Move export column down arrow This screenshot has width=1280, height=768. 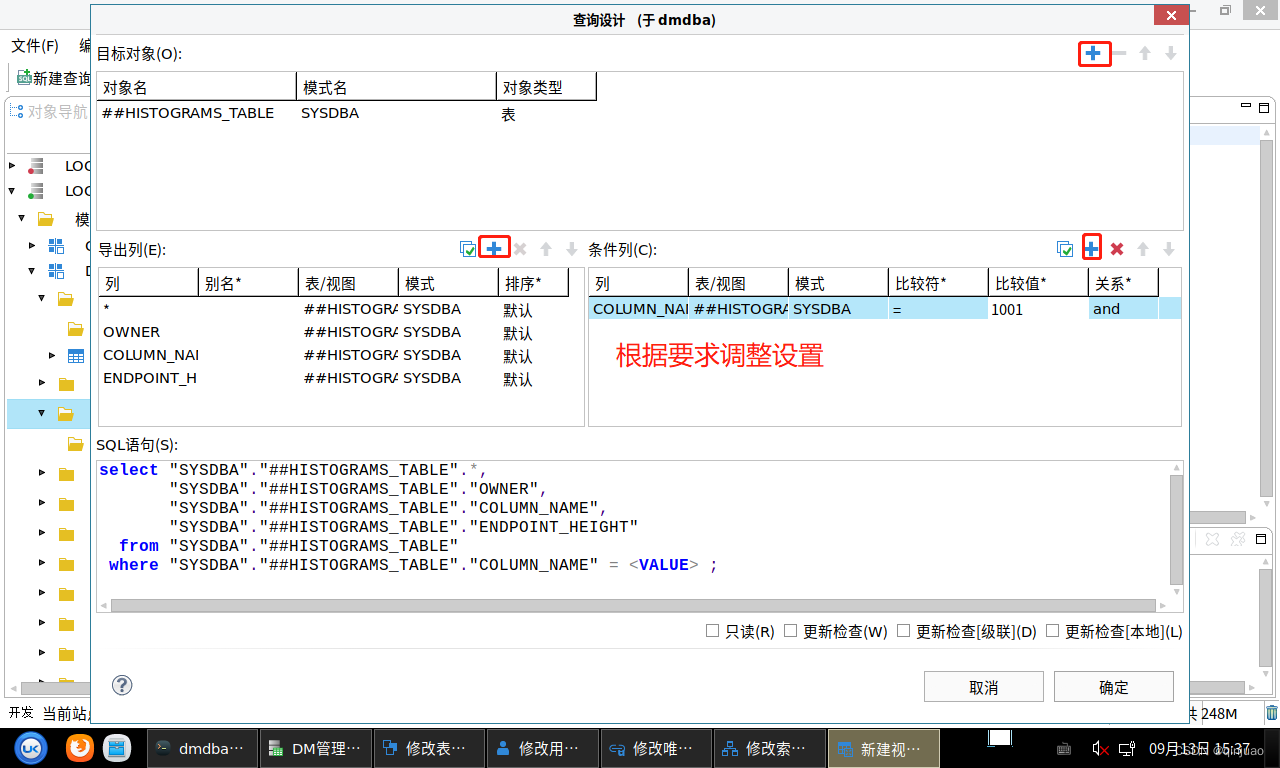pyautogui.click(x=572, y=249)
